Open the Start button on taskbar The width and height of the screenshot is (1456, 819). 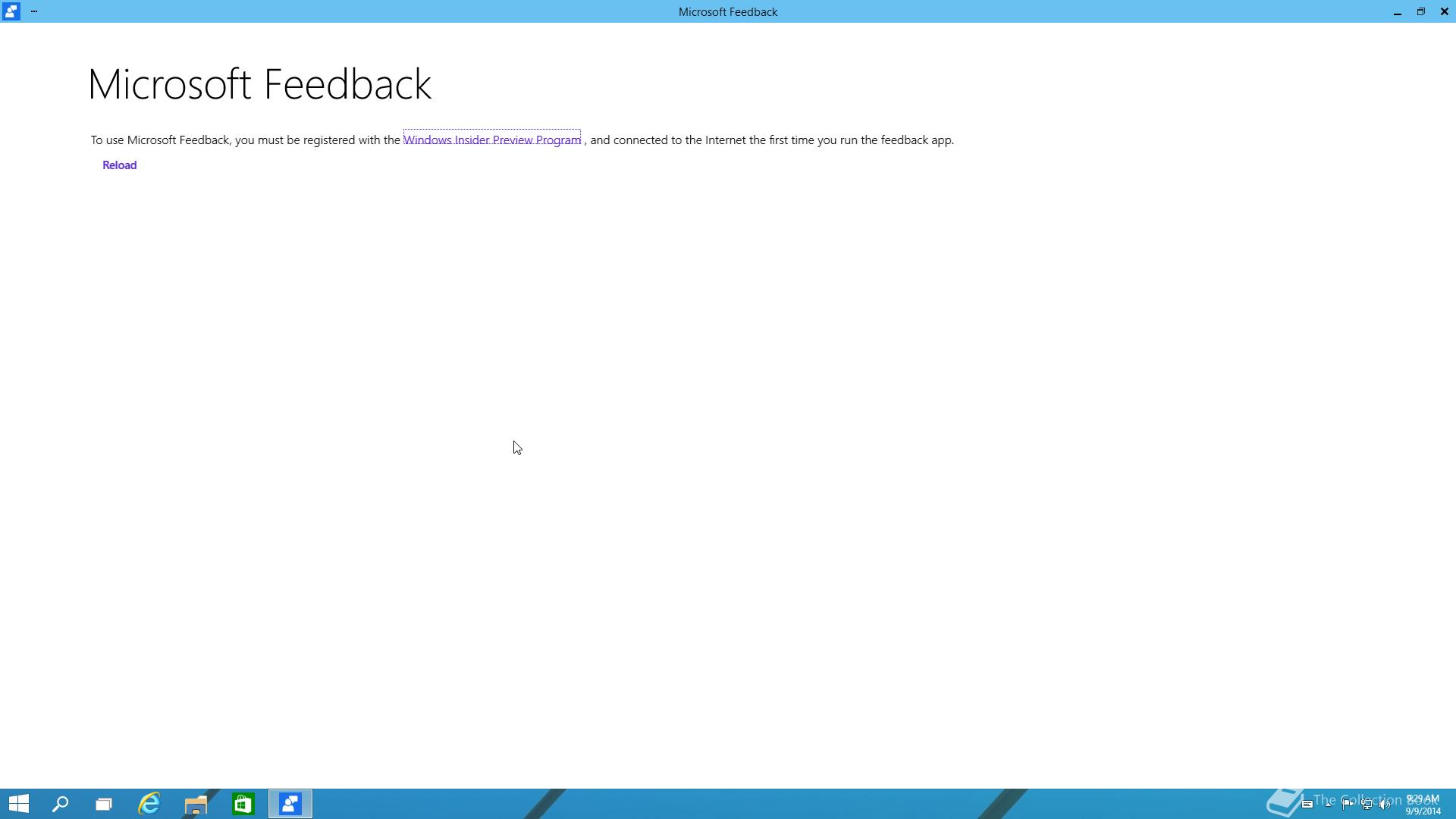(19, 804)
